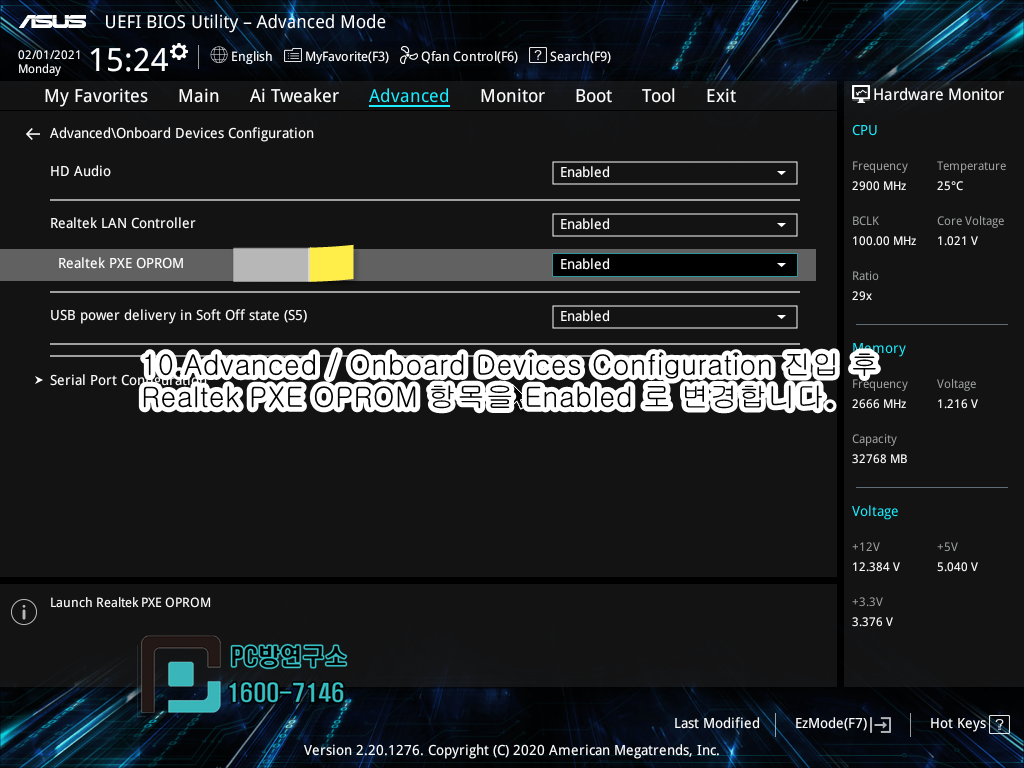
Task: Switch to My Favorites tab
Action: click(96, 96)
